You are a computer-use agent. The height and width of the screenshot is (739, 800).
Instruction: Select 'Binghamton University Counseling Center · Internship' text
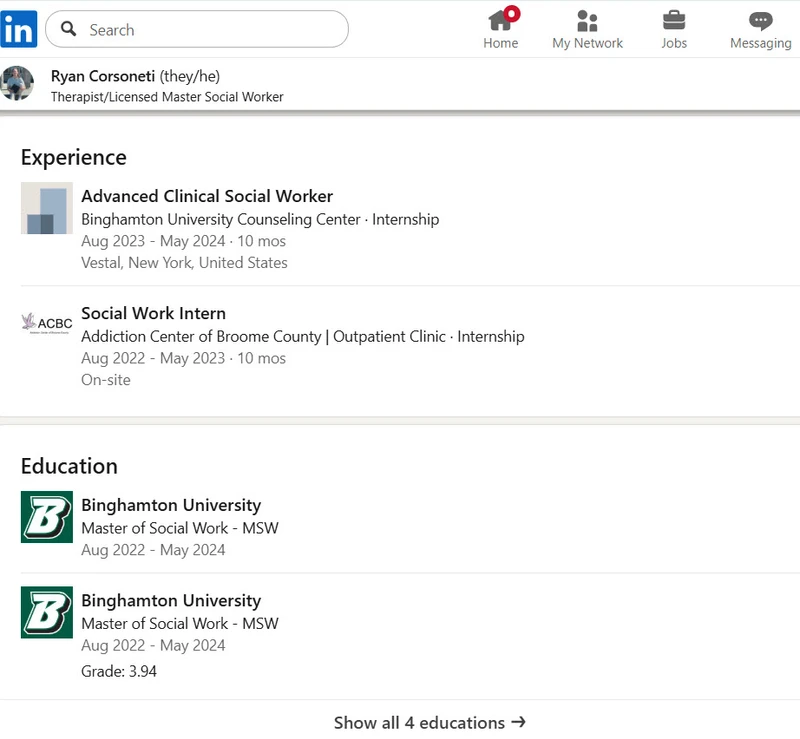[x=260, y=219]
